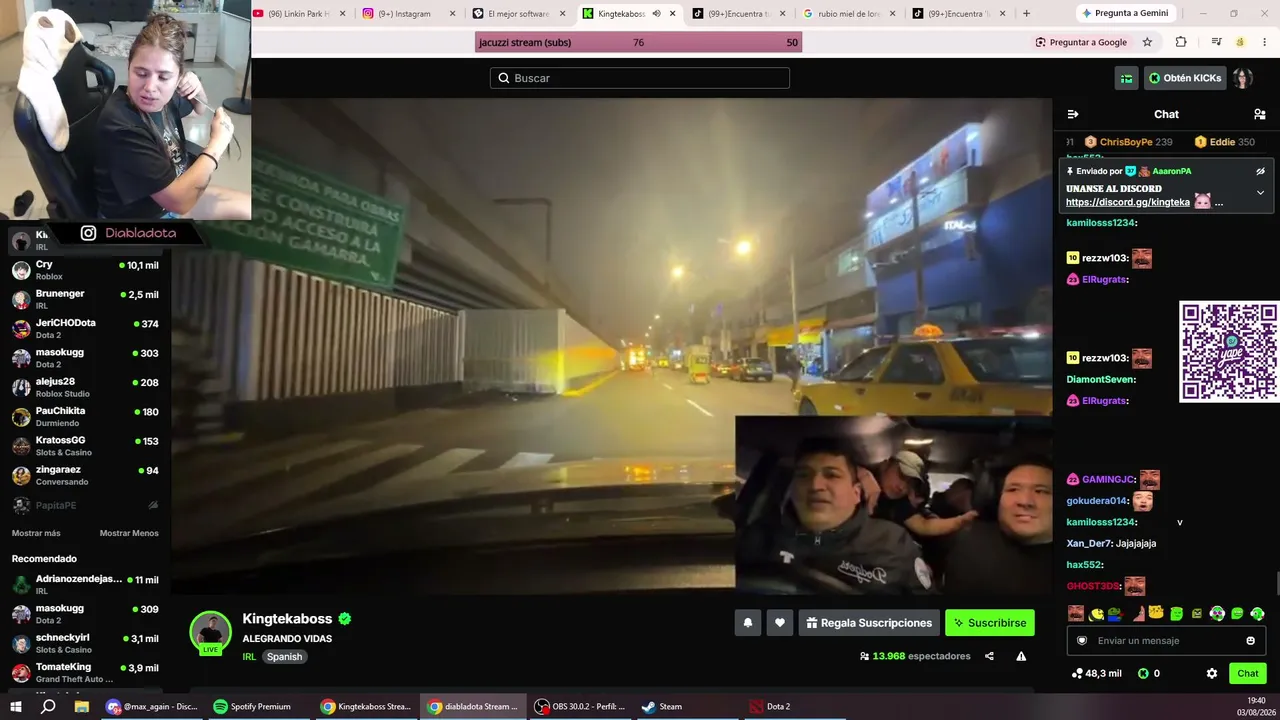Viewport: 1280px width, 720px height.
Task: Switch to El mejor software tab
Action: pos(518,14)
